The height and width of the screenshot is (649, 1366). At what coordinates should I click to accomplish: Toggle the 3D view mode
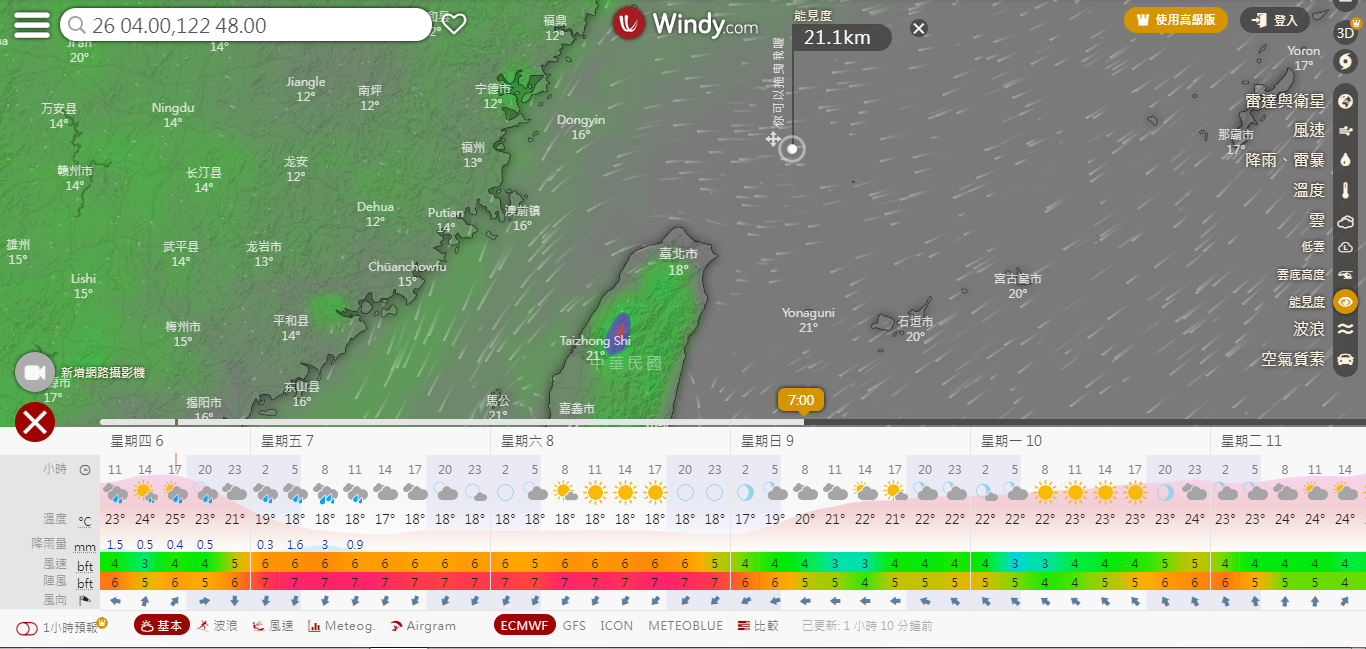tap(1345, 31)
